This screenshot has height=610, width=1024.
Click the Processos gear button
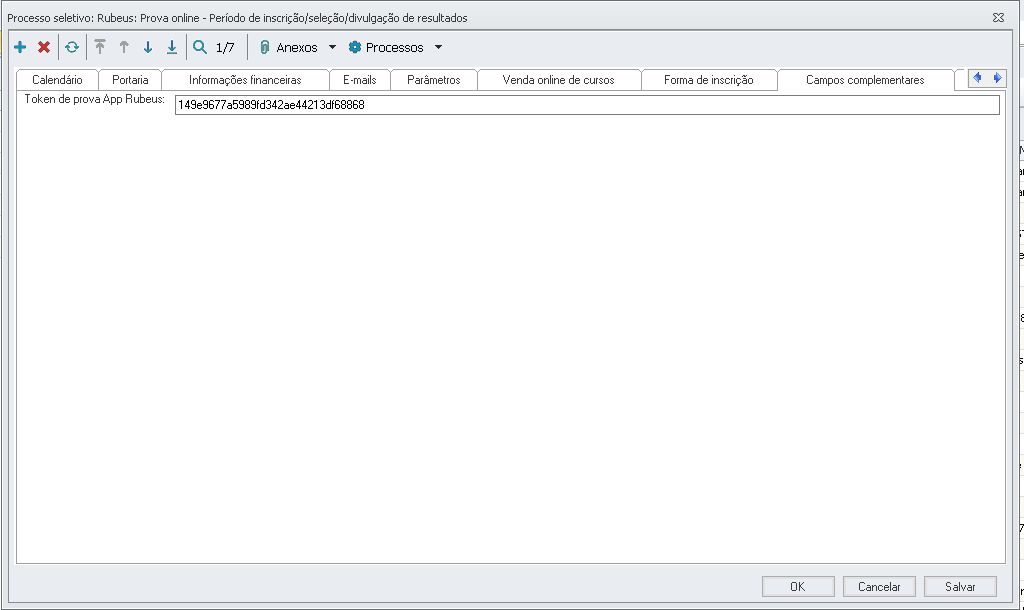[x=386, y=47]
